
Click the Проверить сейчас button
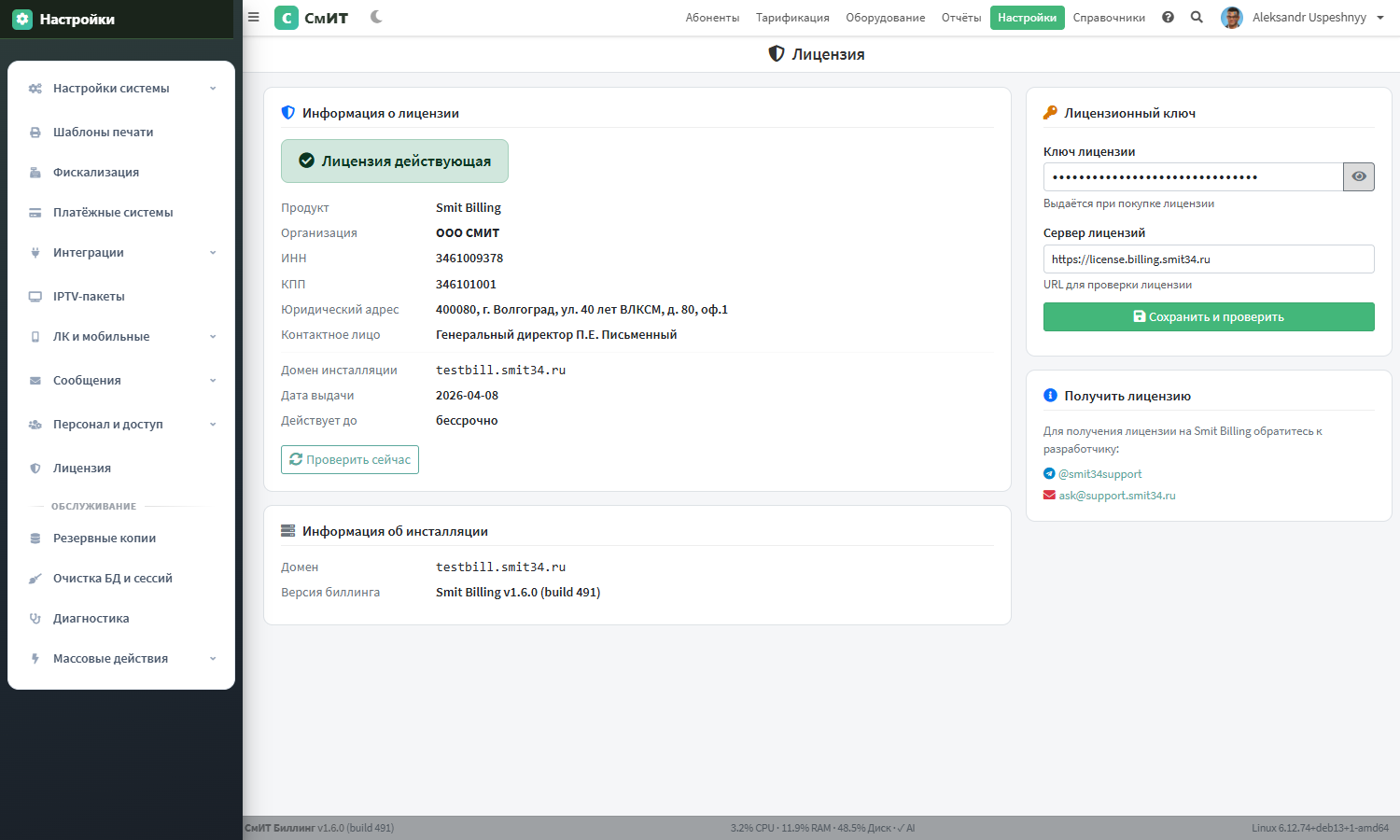pyautogui.click(x=350, y=460)
